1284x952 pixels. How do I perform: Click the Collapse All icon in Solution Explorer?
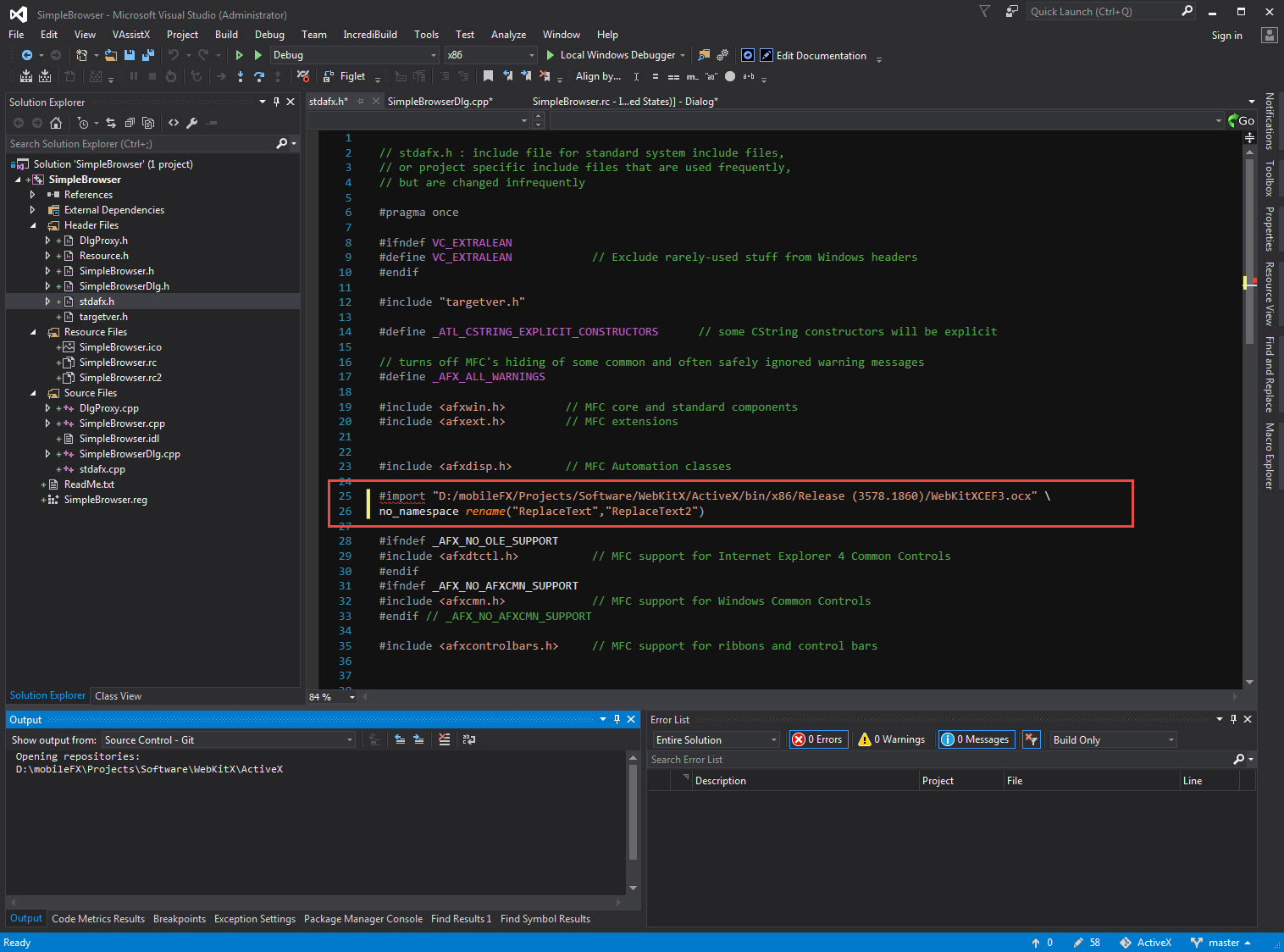pos(130,123)
